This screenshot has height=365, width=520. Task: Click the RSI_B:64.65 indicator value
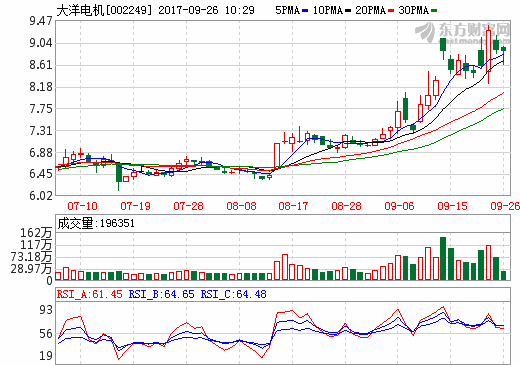tap(161, 294)
